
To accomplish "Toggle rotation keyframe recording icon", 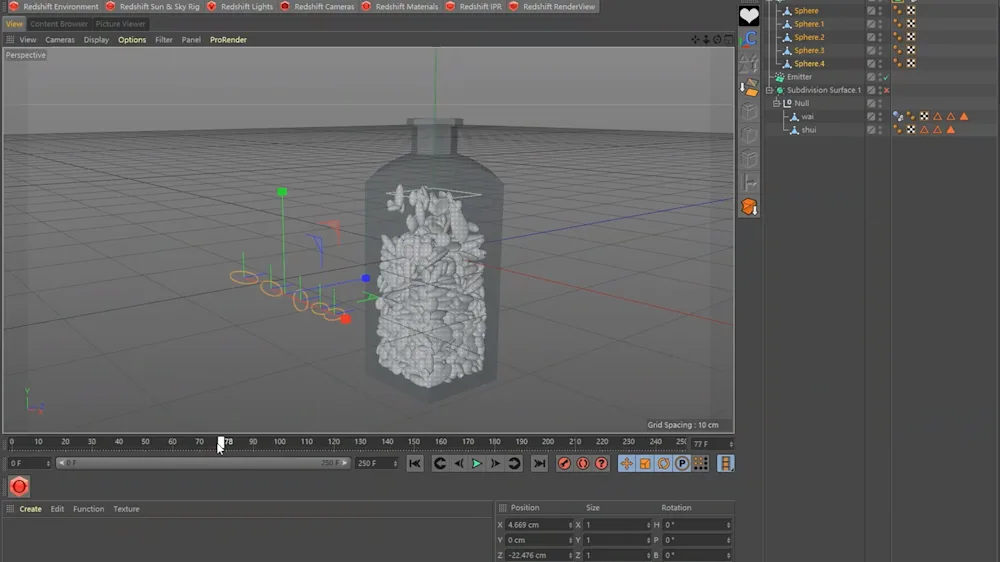I will pyautogui.click(x=664, y=463).
